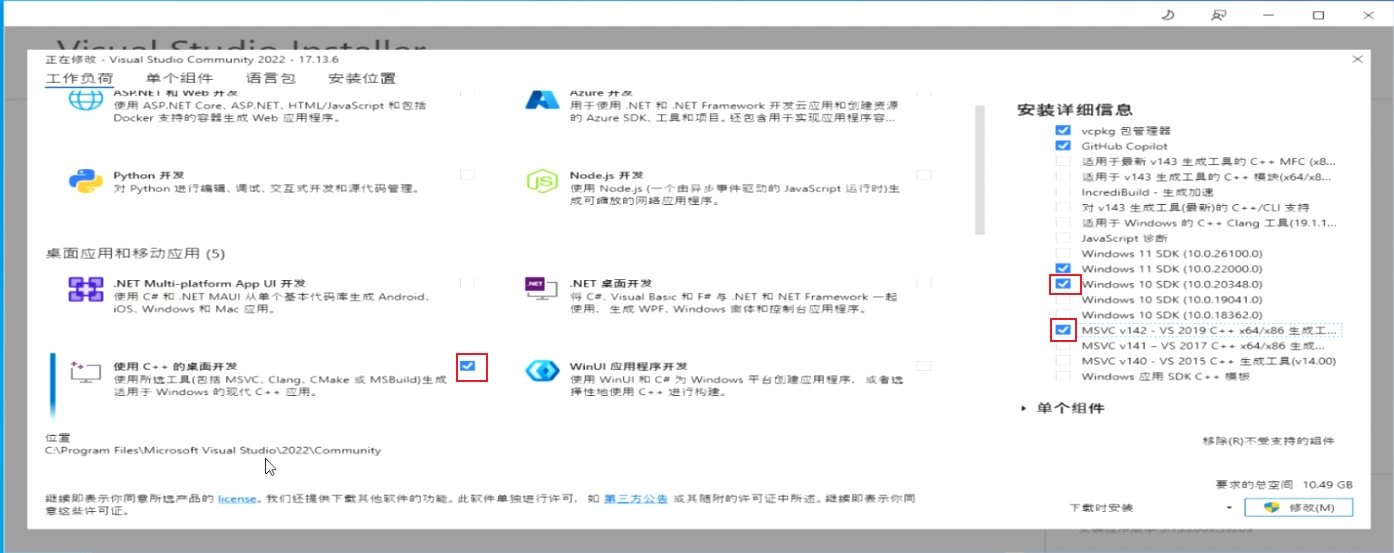This screenshot has height=553, width=1394.
Task: Maximize the Visual Studio Installer window
Action: [1318, 15]
